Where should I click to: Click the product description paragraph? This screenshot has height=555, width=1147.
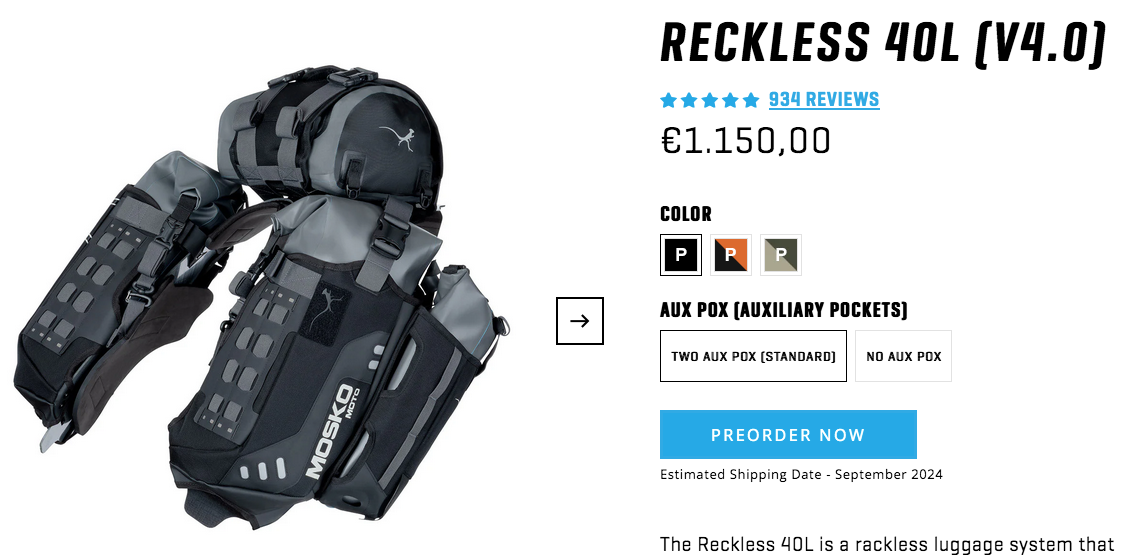pyautogui.click(x=887, y=545)
